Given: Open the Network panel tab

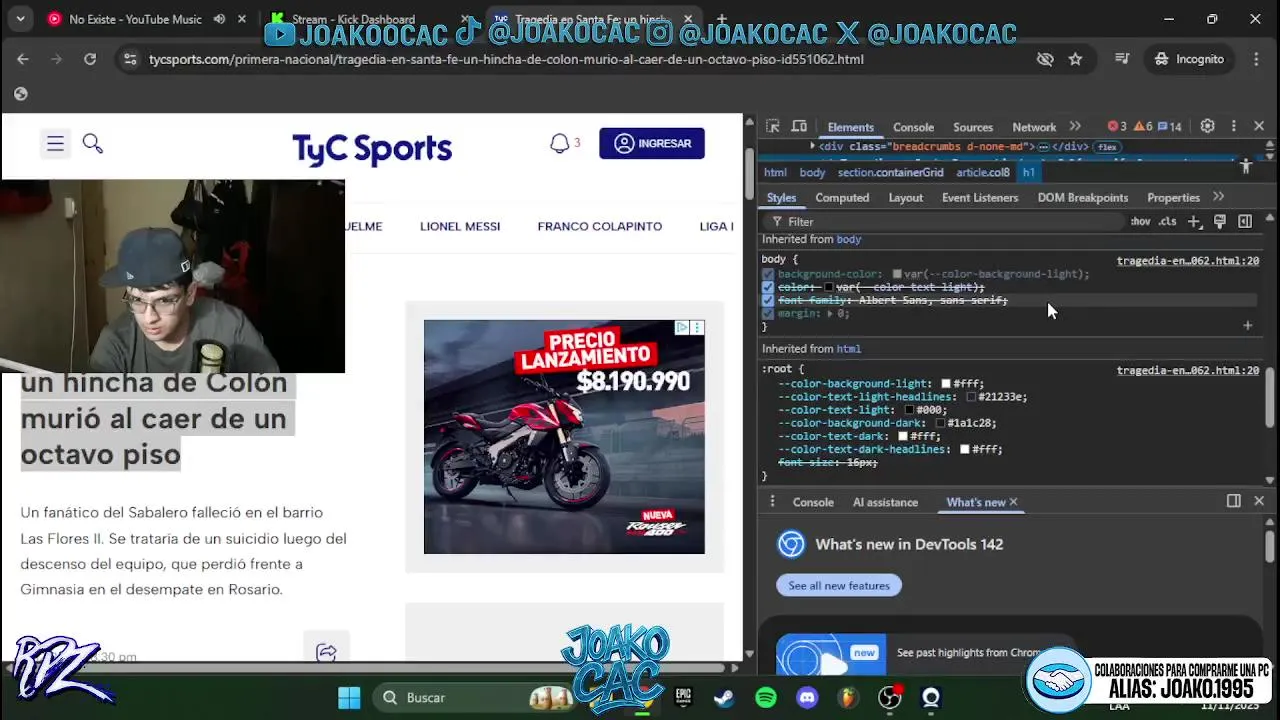Looking at the screenshot, I should coord(1034,127).
